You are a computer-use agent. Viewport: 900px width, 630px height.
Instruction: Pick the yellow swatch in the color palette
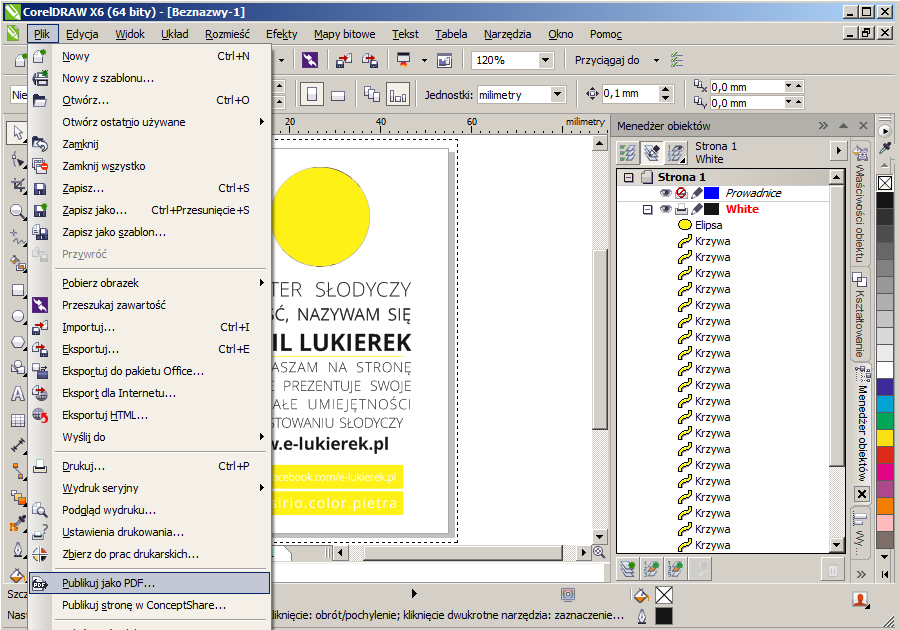(885, 437)
